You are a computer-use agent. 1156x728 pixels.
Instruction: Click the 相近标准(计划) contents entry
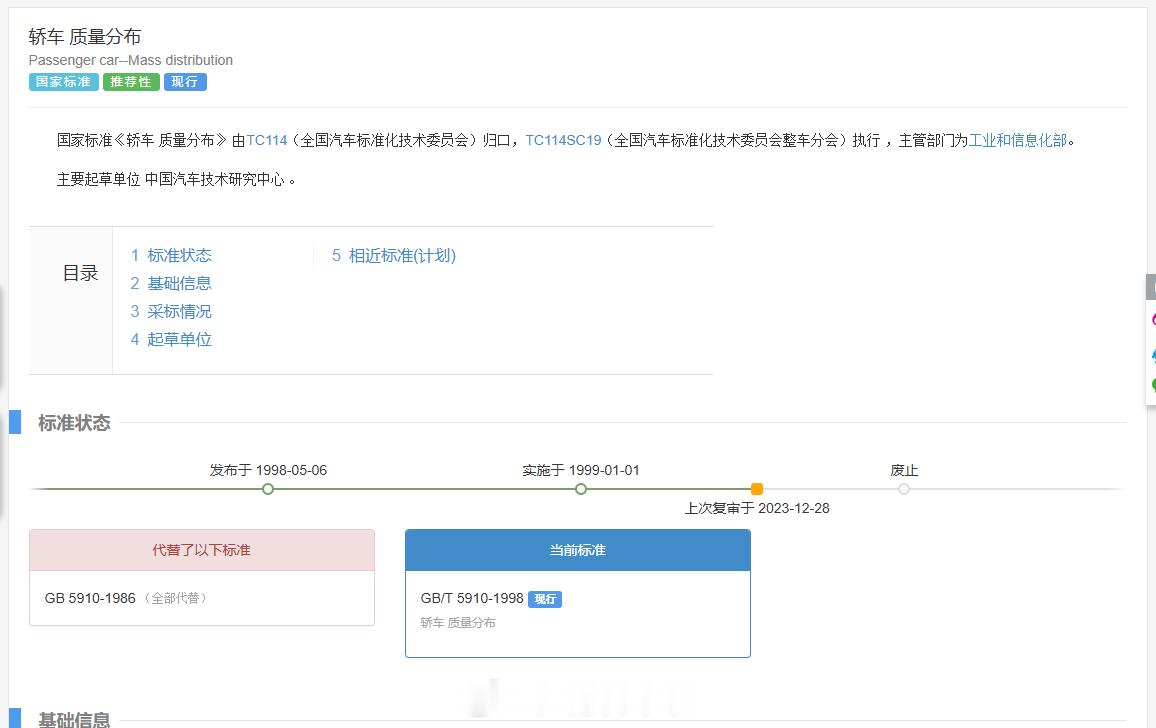[x=400, y=255]
